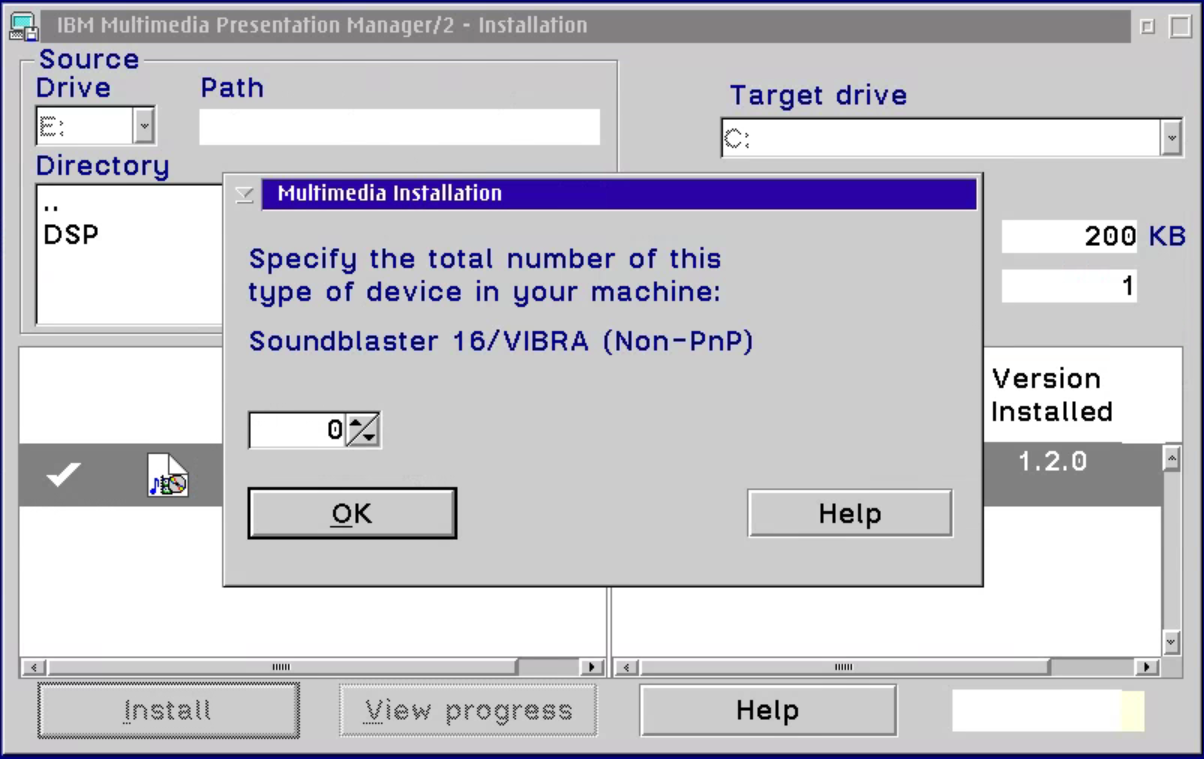Maximize the installation window
Screen dimensions: 1204x759
point(1179,27)
